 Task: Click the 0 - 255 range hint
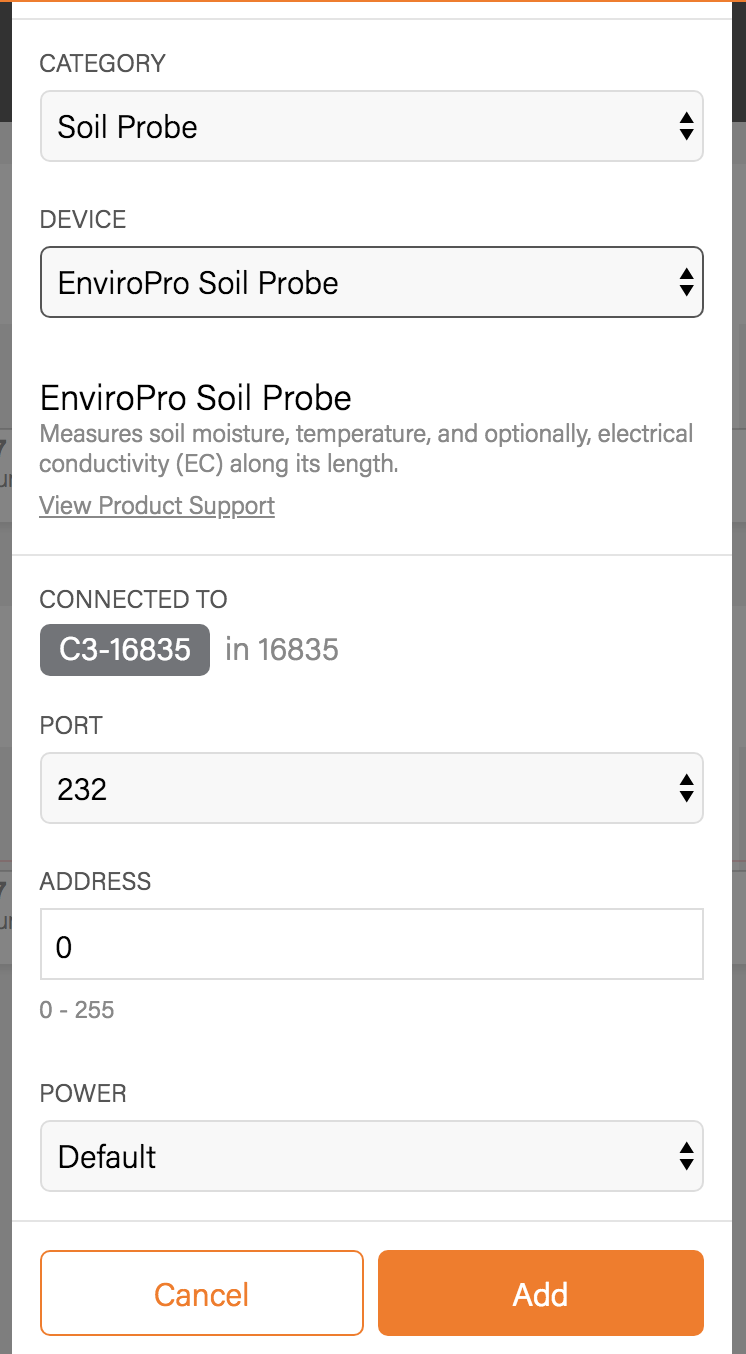[x=77, y=1010]
